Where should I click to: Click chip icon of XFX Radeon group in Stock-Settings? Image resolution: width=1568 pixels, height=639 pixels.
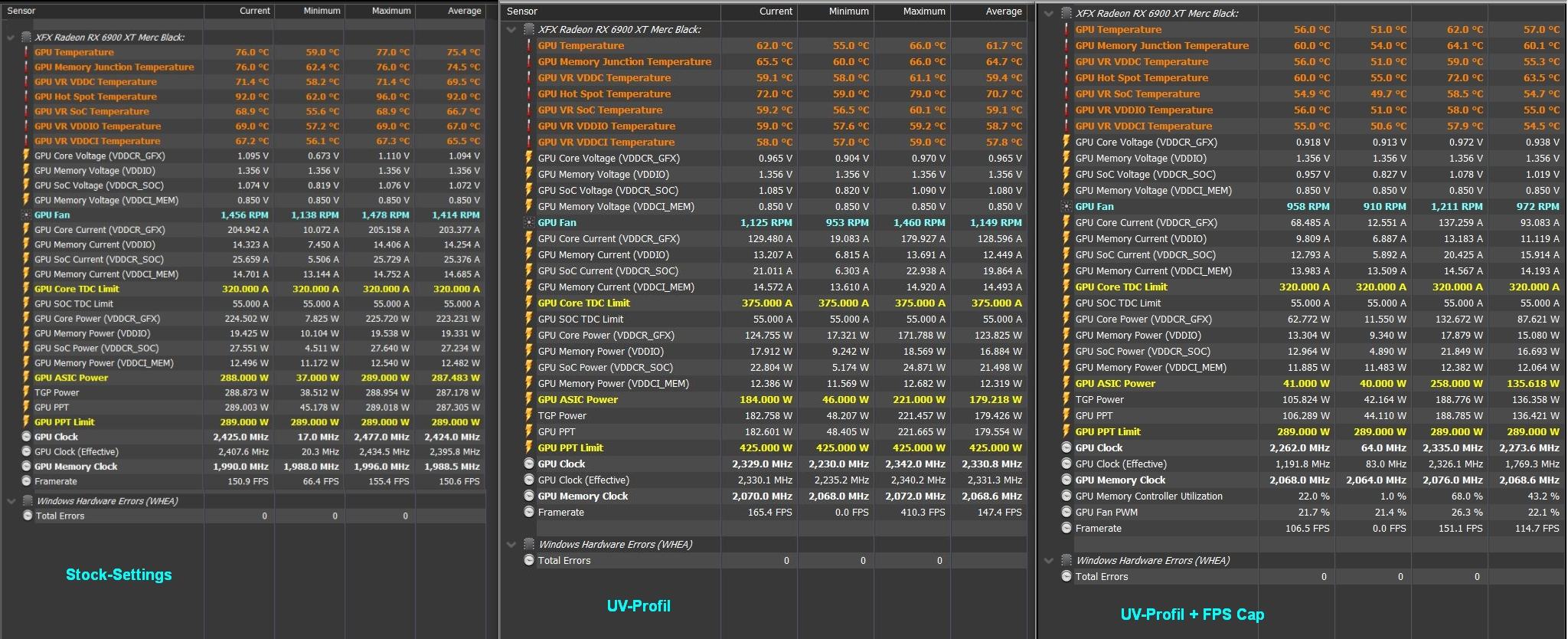26,38
